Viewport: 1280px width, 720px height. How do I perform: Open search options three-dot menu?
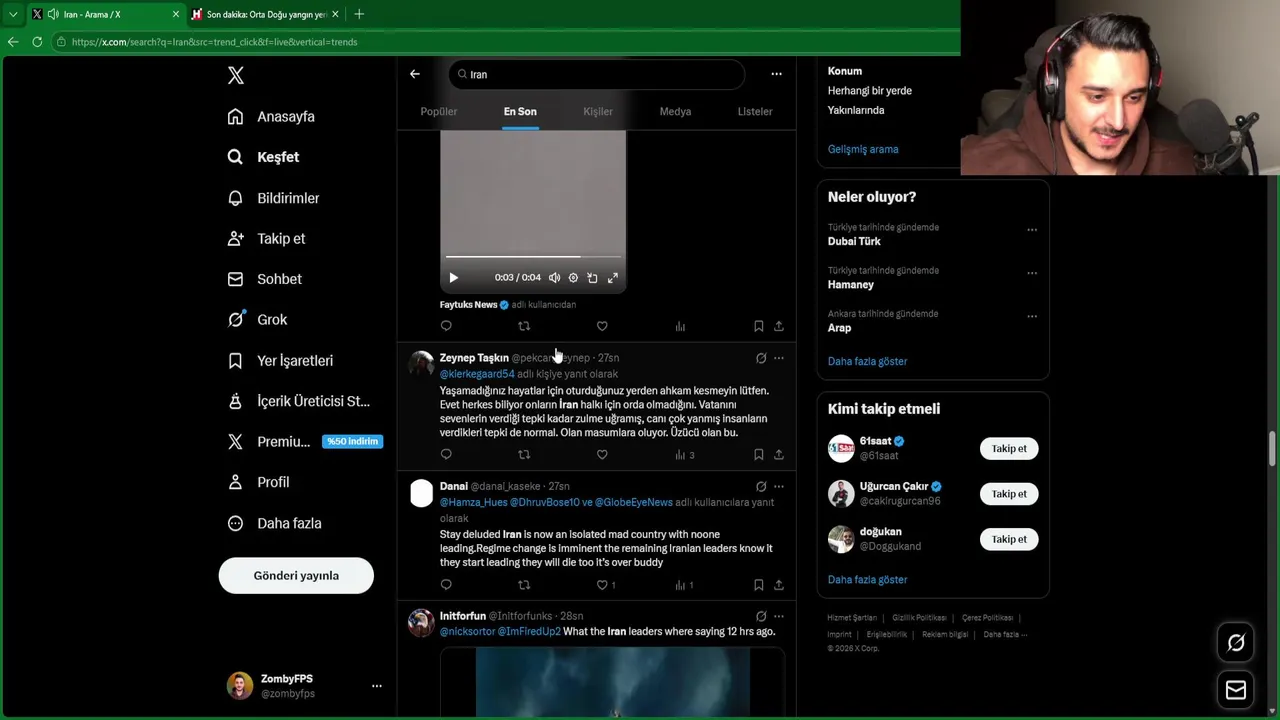tap(776, 74)
